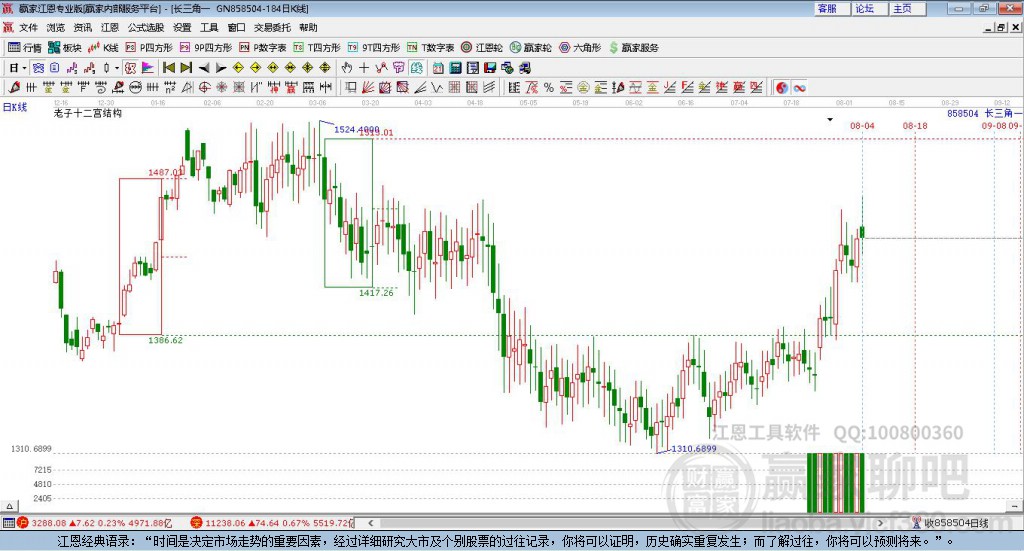Screen dimensions: 1024x551
Task: Open the 赢家轮 wheel tool
Action: pos(530,48)
